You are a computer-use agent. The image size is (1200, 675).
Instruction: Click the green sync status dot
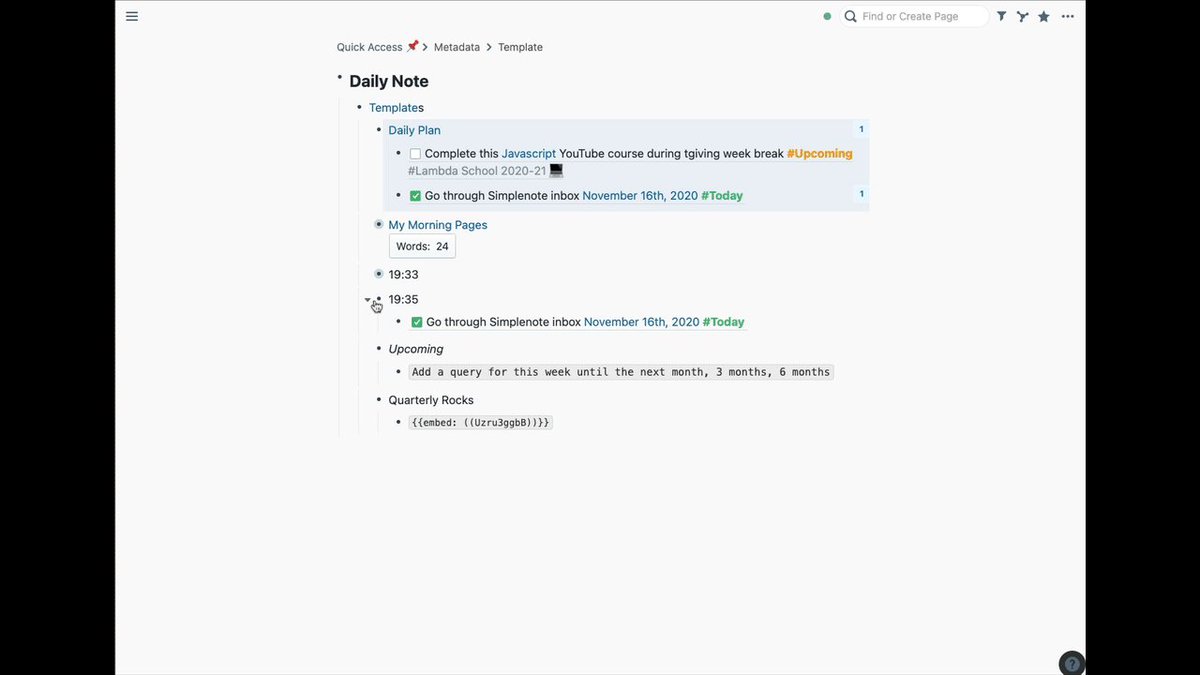click(x=827, y=16)
